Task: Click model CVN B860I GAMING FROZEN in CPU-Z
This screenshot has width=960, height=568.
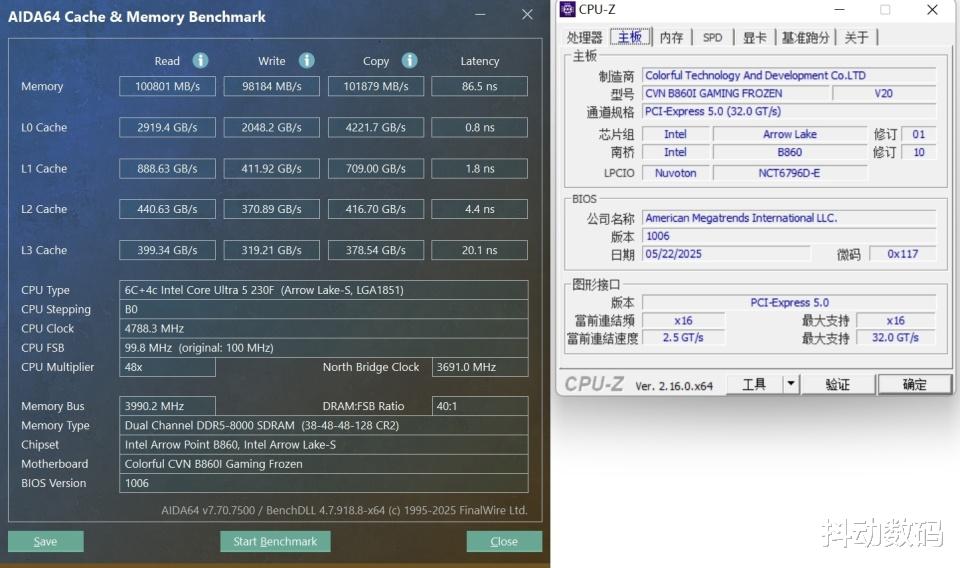Action: [x=735, y=93]
